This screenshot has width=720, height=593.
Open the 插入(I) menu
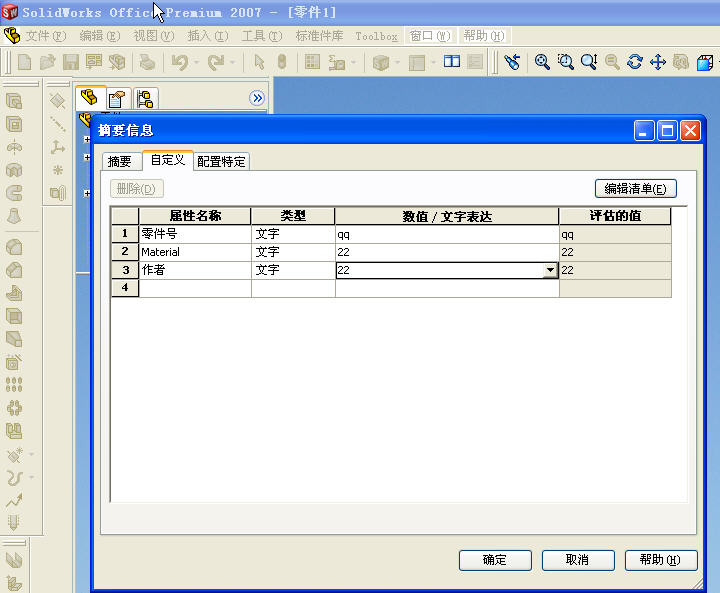pos(208,36)
